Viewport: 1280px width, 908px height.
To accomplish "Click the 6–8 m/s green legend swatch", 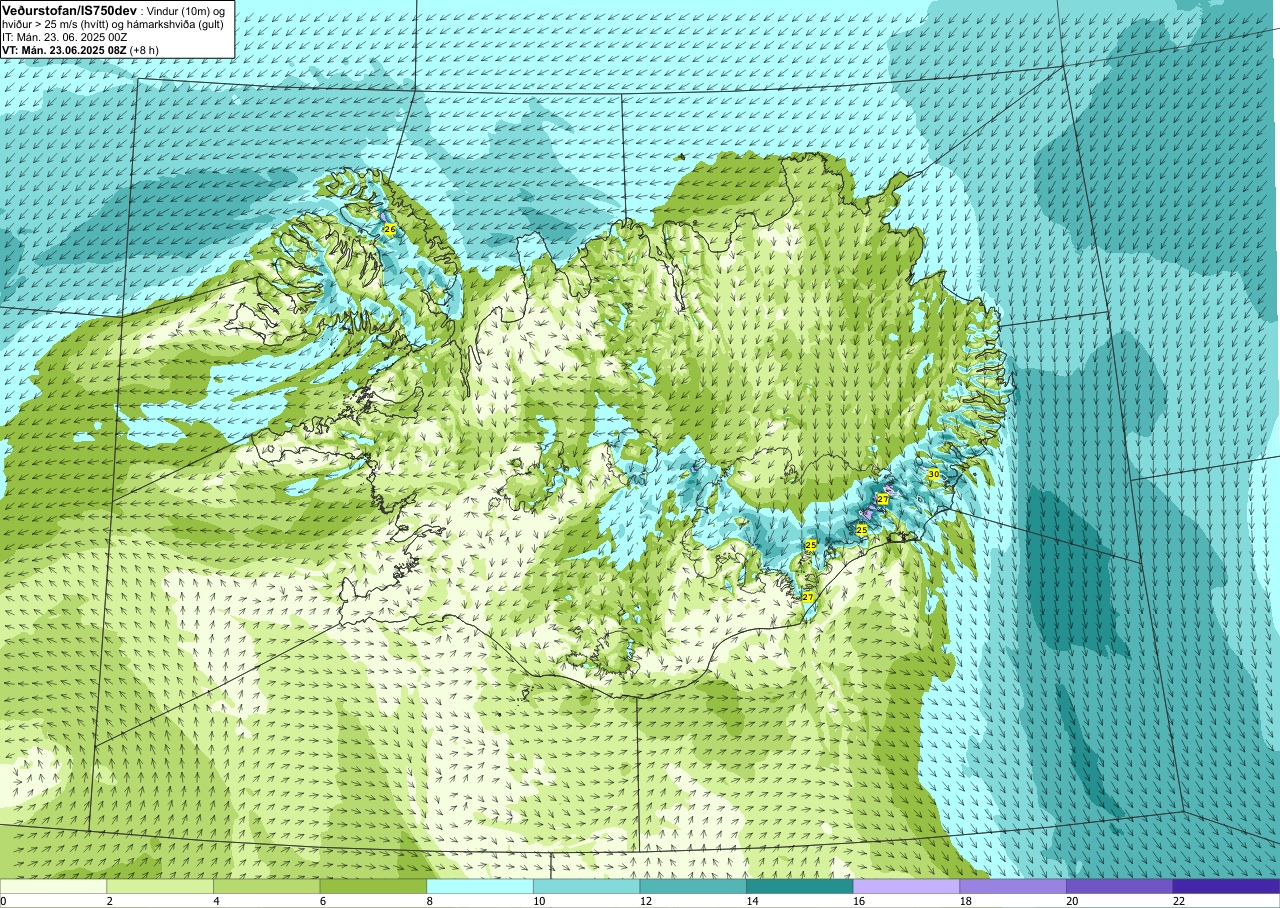I will pos(373,886).
